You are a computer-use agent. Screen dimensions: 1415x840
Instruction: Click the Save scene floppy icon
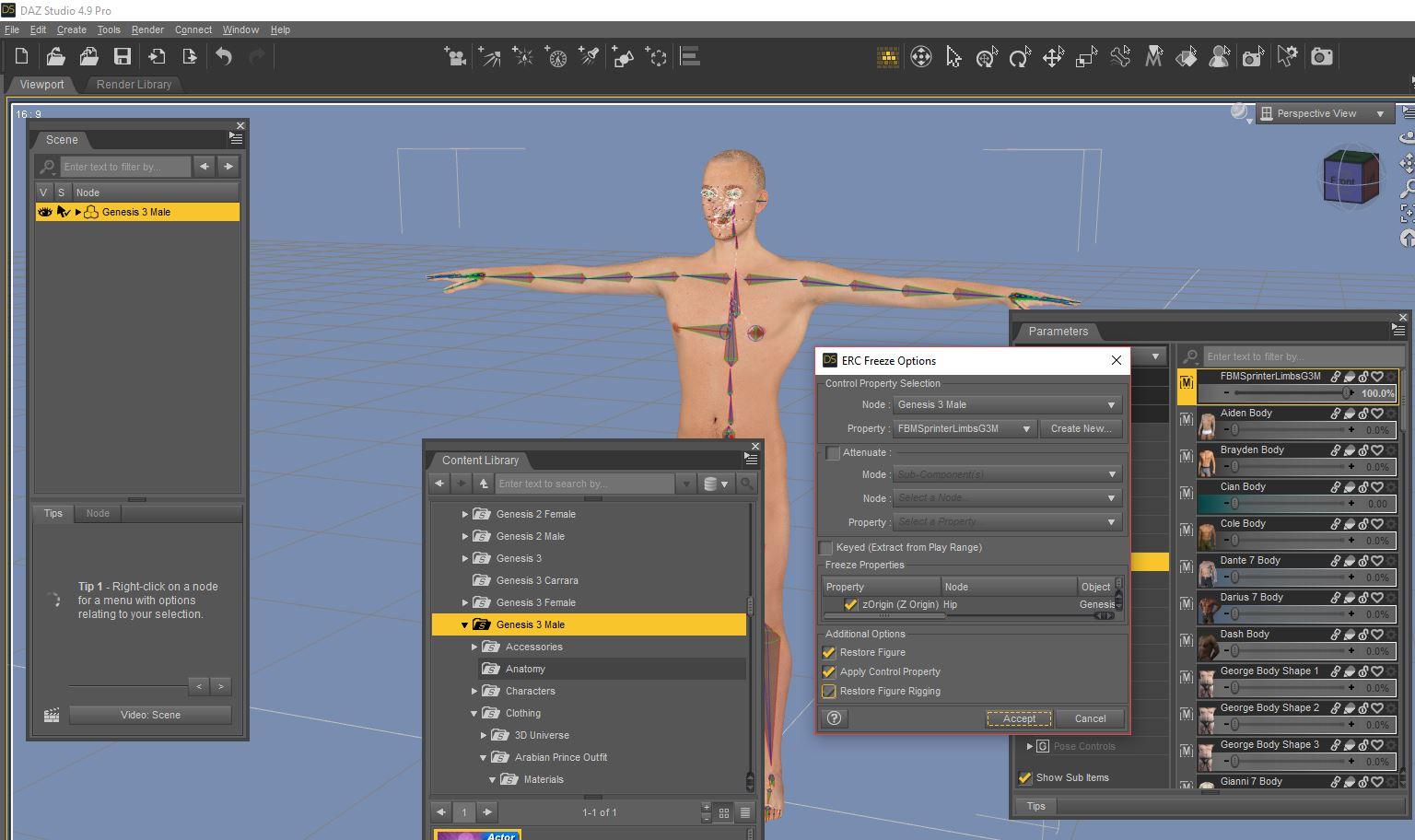(x=122, y=56)
